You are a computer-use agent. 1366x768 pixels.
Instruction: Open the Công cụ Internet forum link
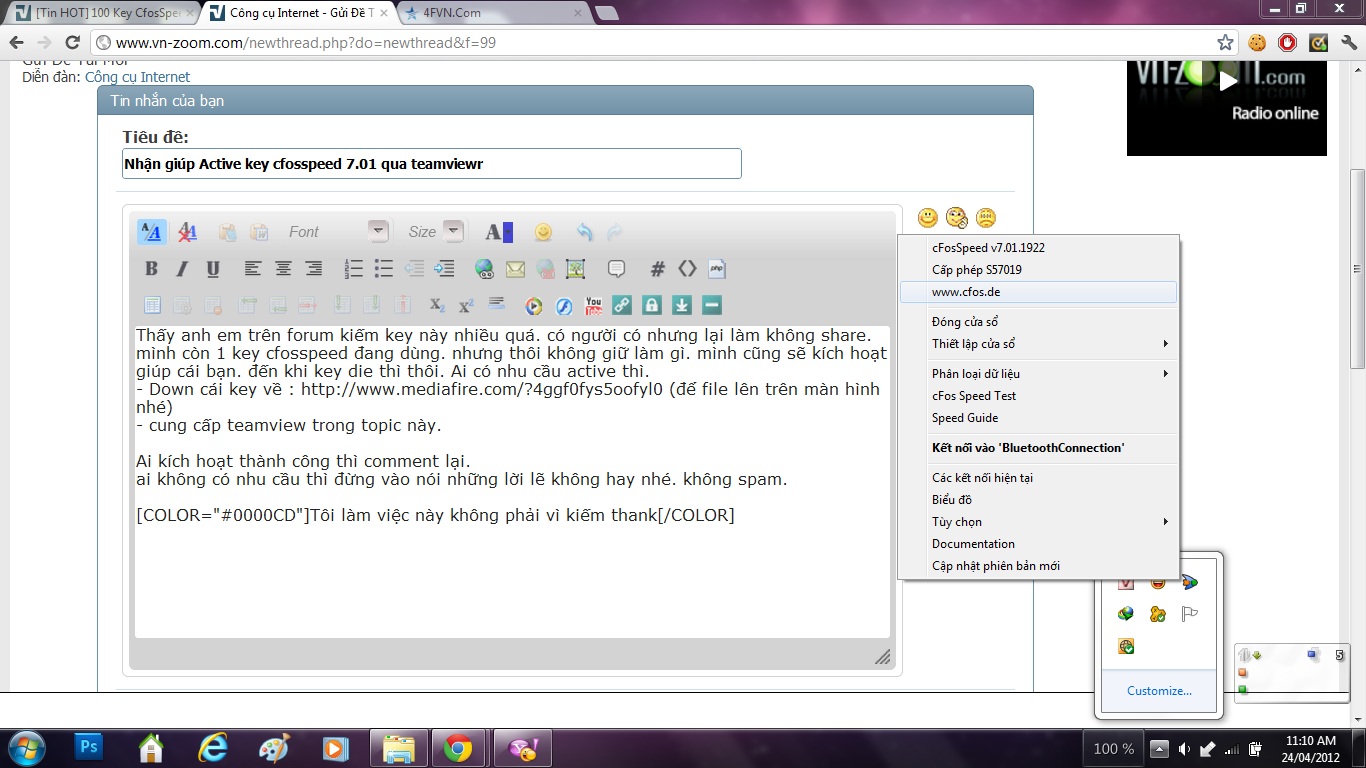click(x=137, y=77)
